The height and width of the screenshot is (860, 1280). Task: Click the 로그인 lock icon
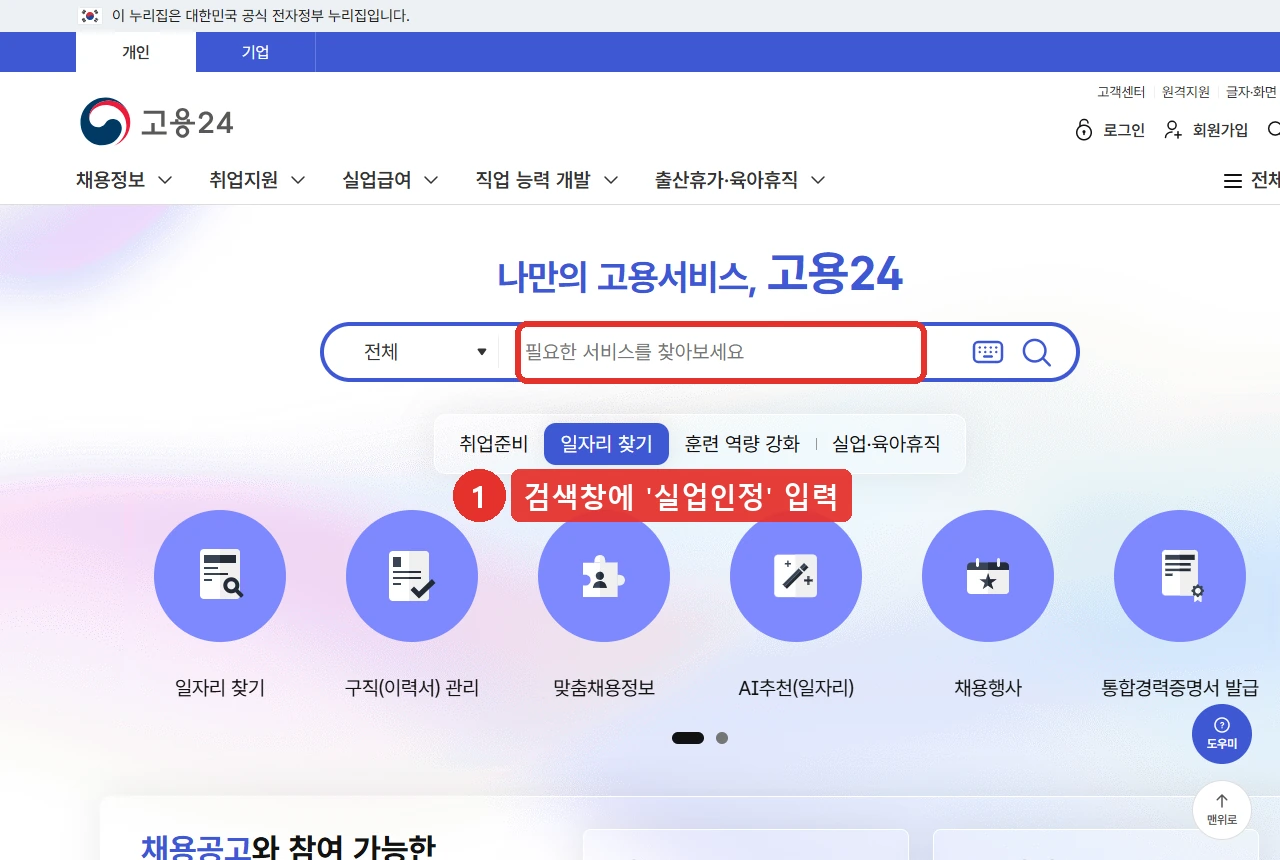coord(1084,130)
